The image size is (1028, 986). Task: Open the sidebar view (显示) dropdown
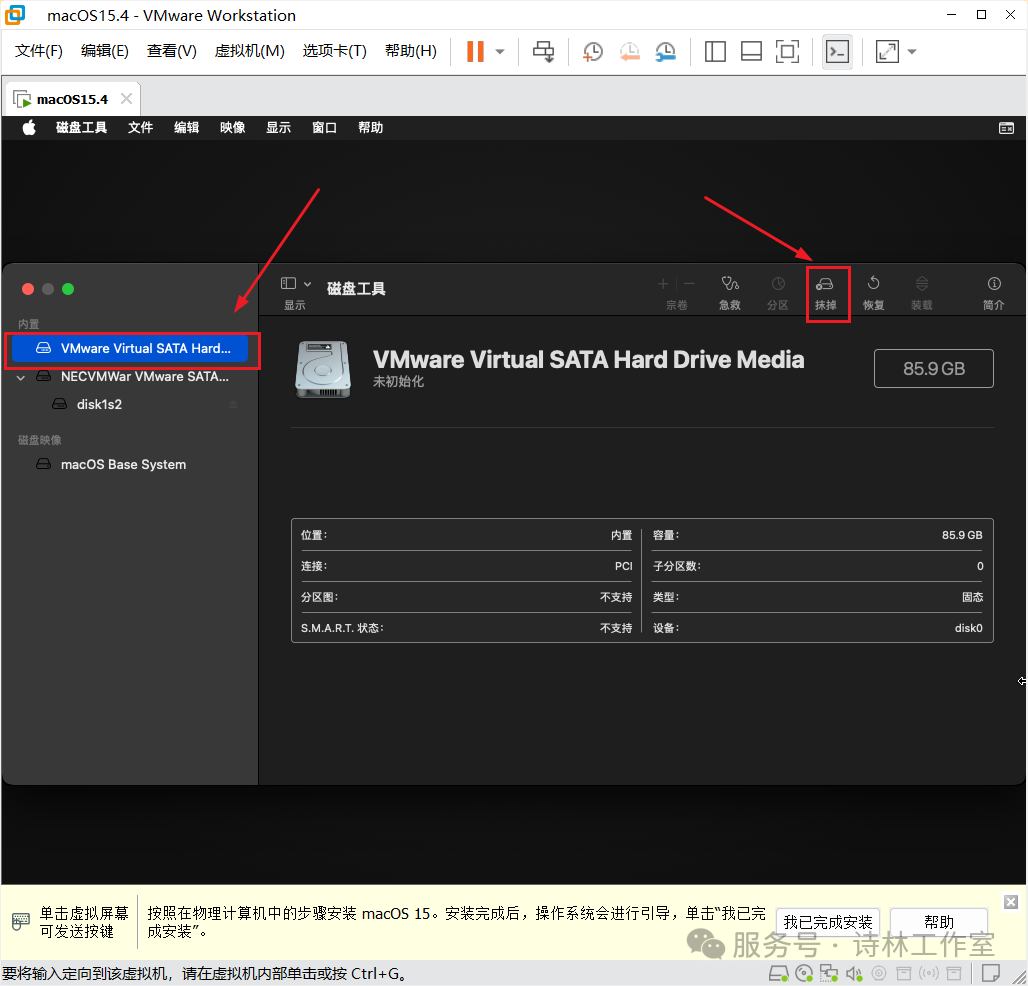pyautogui.click(x=296, y=284)
